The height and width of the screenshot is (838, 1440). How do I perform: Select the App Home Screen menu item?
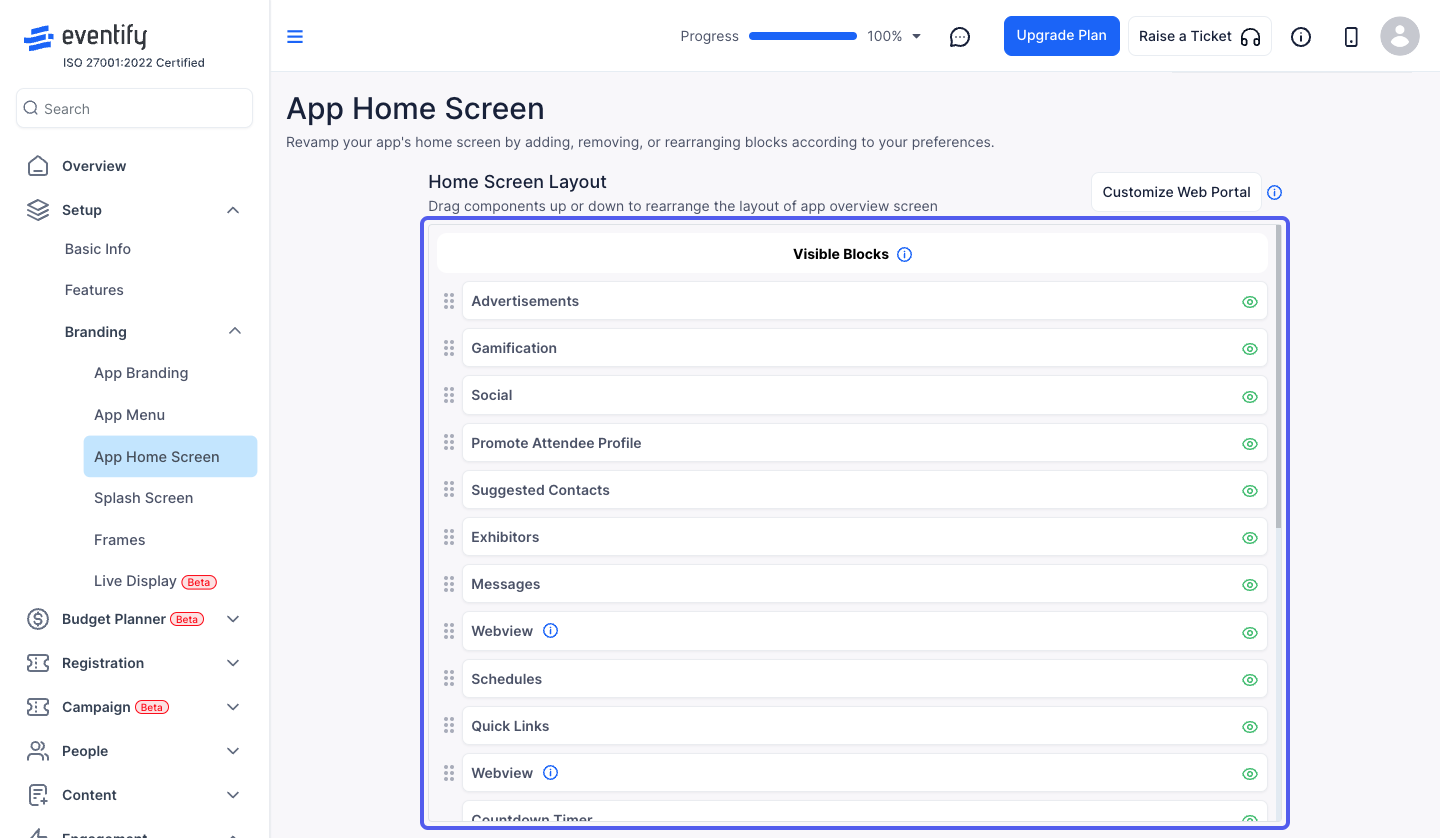(x=170, y=457)
